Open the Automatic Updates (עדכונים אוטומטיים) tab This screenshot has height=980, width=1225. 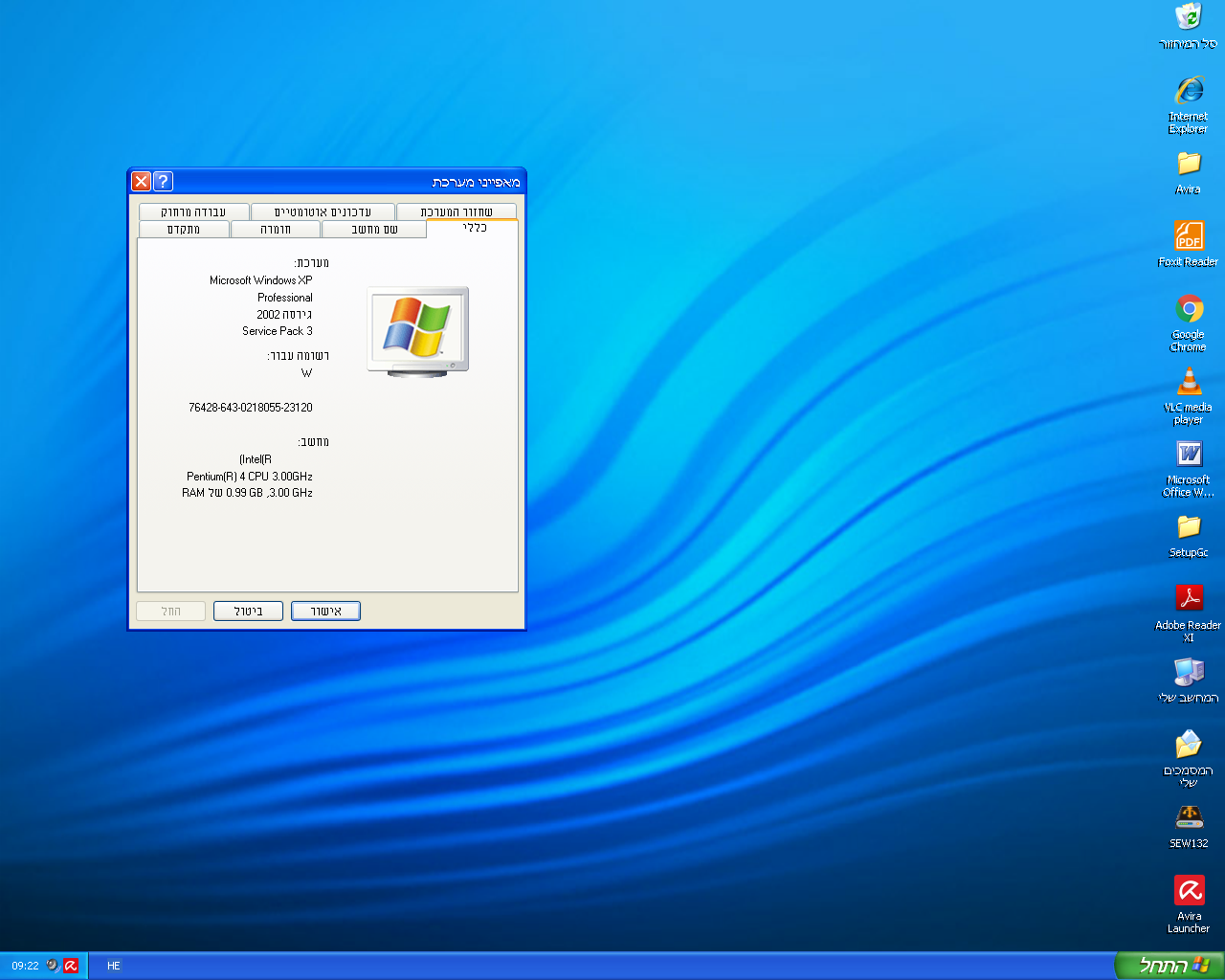click(323, 212)
